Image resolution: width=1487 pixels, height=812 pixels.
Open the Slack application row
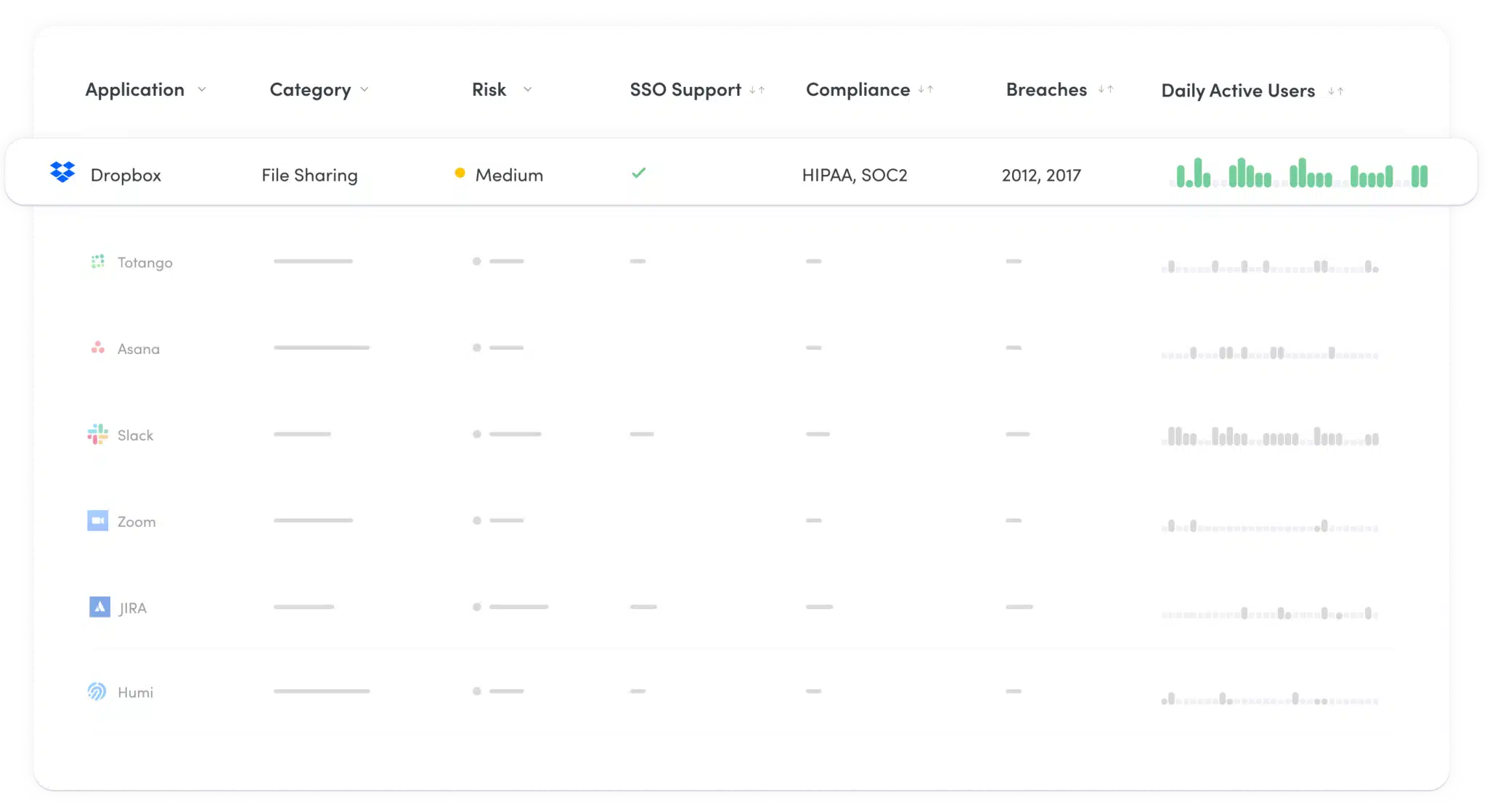point(136,435)
